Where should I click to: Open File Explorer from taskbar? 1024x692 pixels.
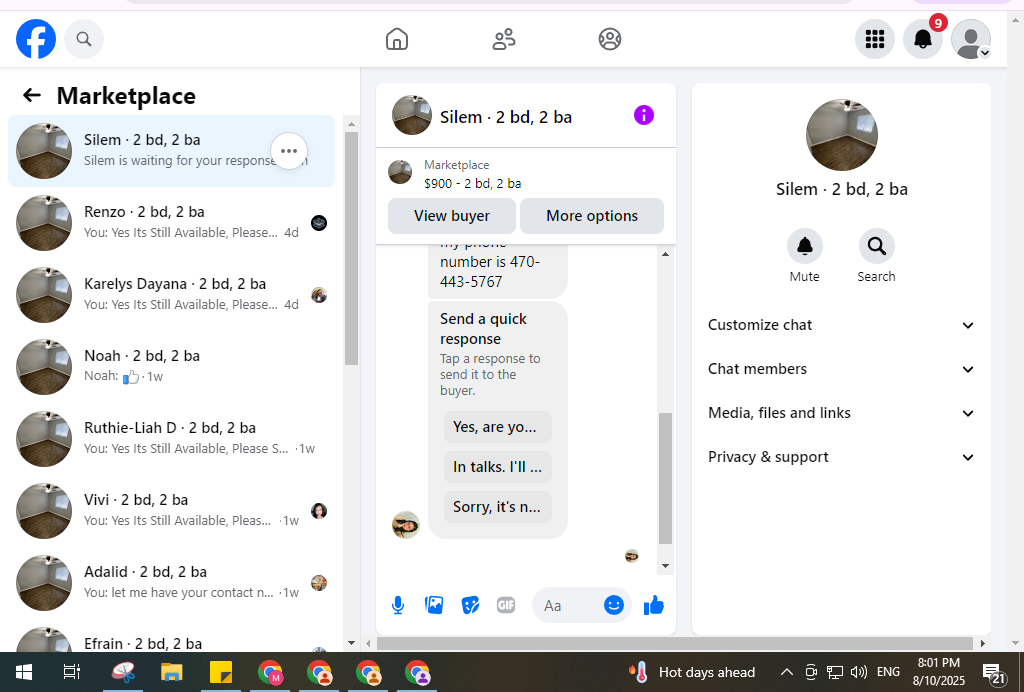[x=172, y=672]
